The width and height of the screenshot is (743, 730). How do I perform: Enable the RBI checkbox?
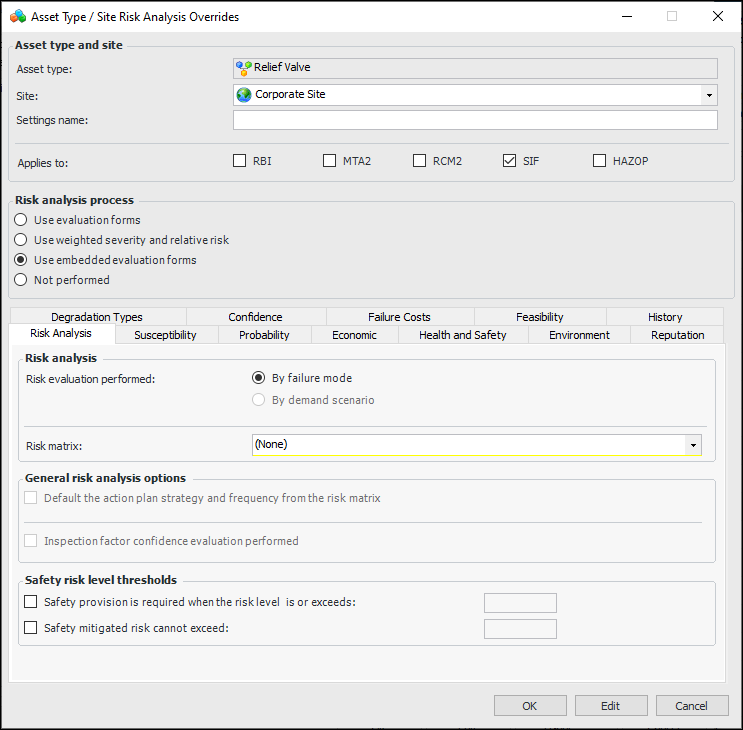coord(239,160)
